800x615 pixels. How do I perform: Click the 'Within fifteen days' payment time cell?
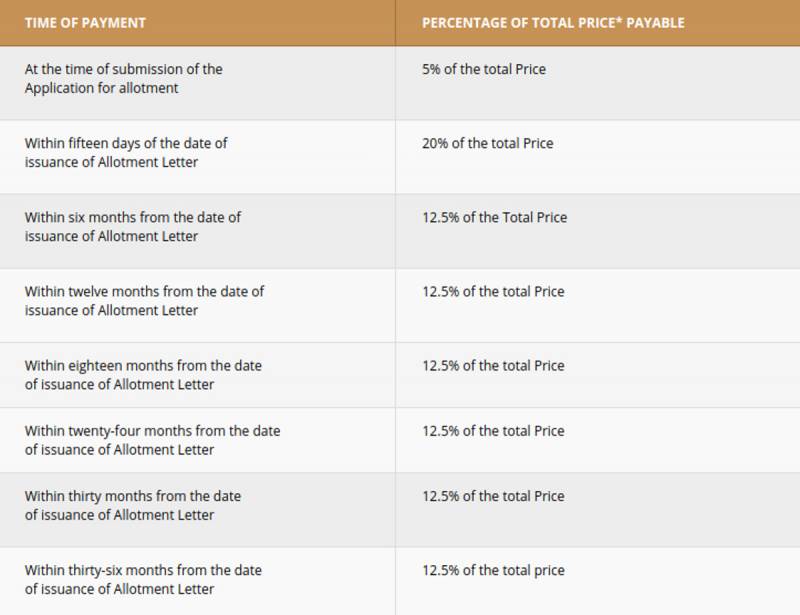[126, 153]
